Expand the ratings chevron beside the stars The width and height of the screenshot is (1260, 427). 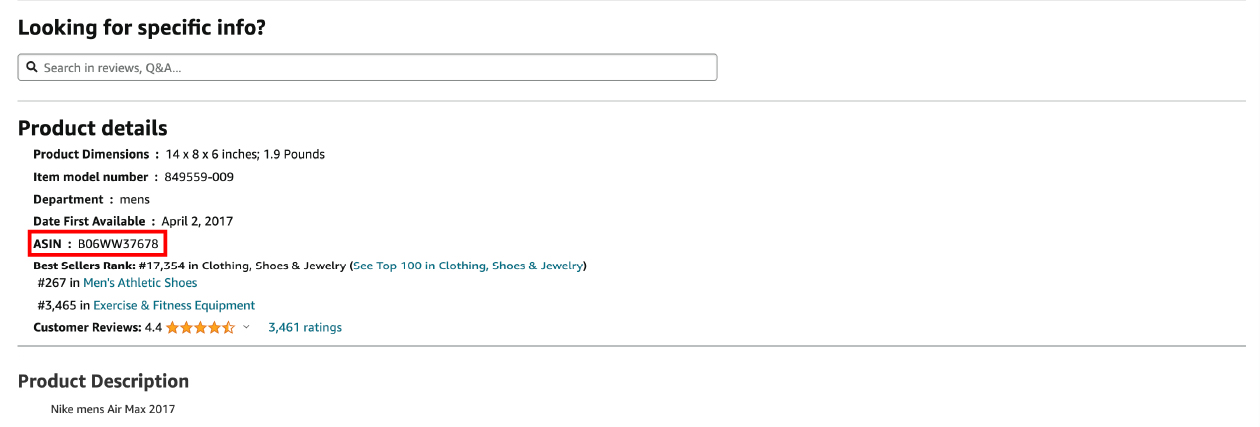(x=246, y=327)
